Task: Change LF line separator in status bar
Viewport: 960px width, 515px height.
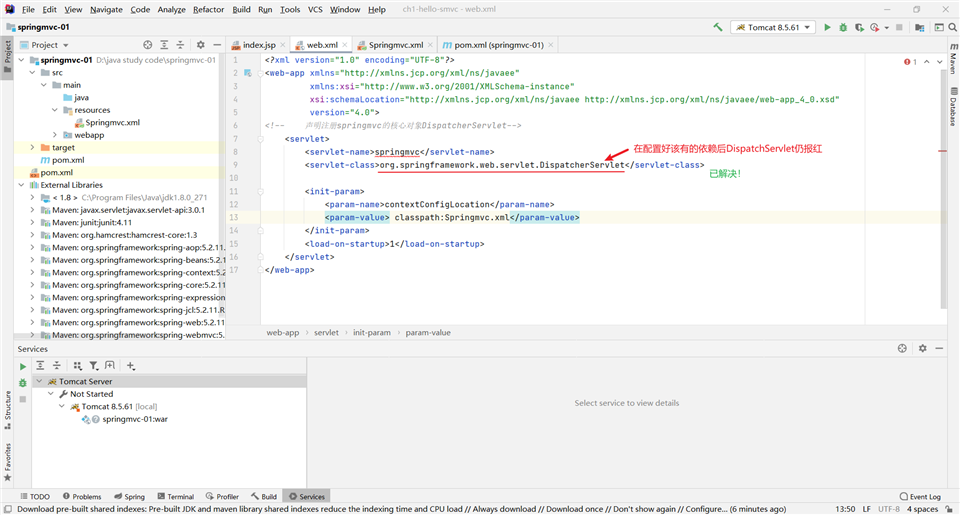Action: pyautogui.click(x=866, y=509)
